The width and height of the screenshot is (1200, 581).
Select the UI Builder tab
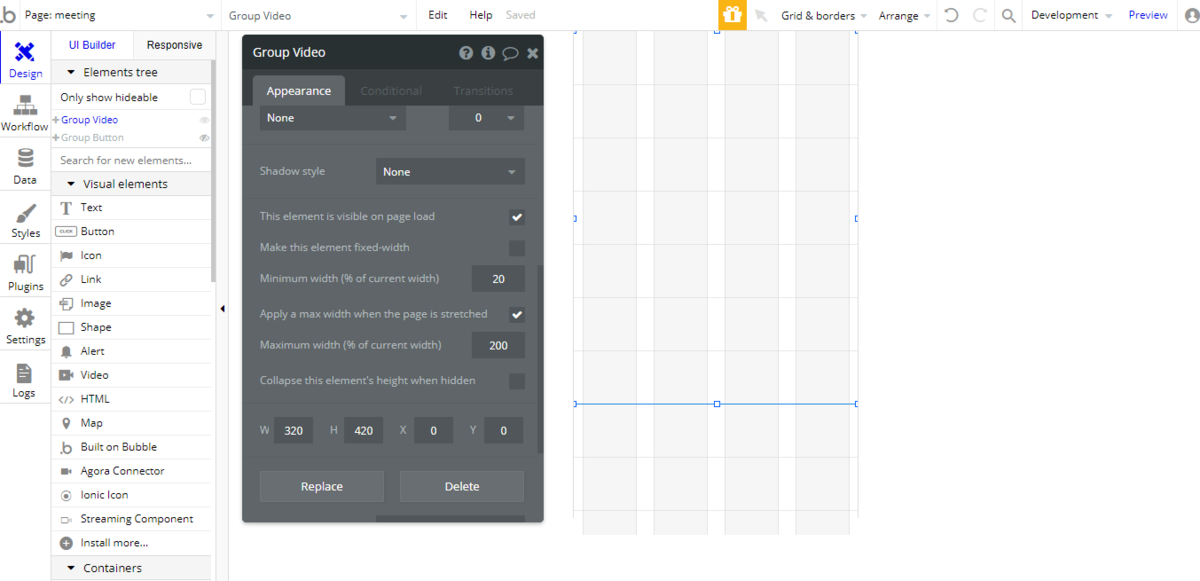pos(92,45)
